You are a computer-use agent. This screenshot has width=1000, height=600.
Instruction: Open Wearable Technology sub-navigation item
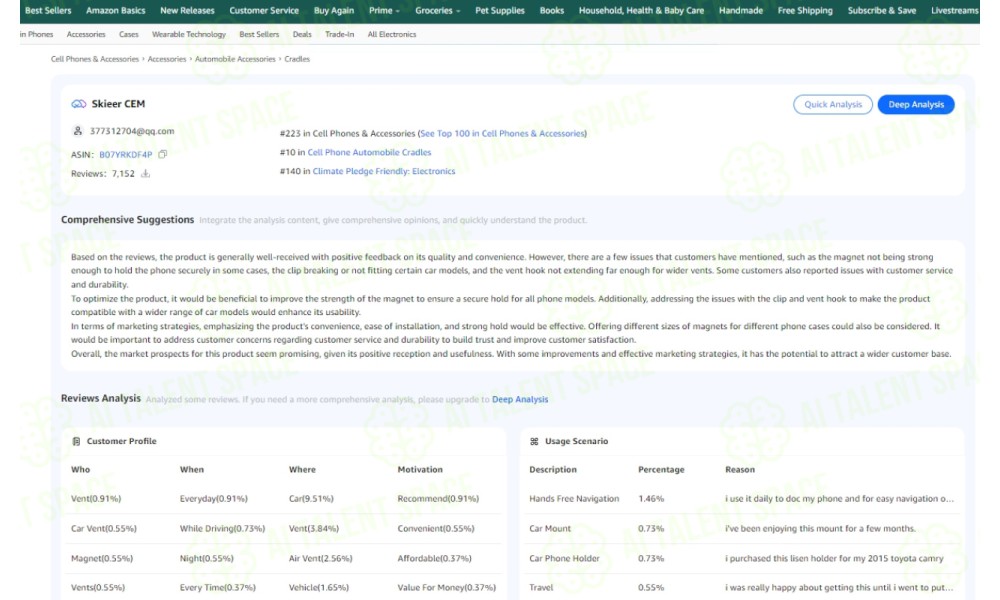point(189,34)
